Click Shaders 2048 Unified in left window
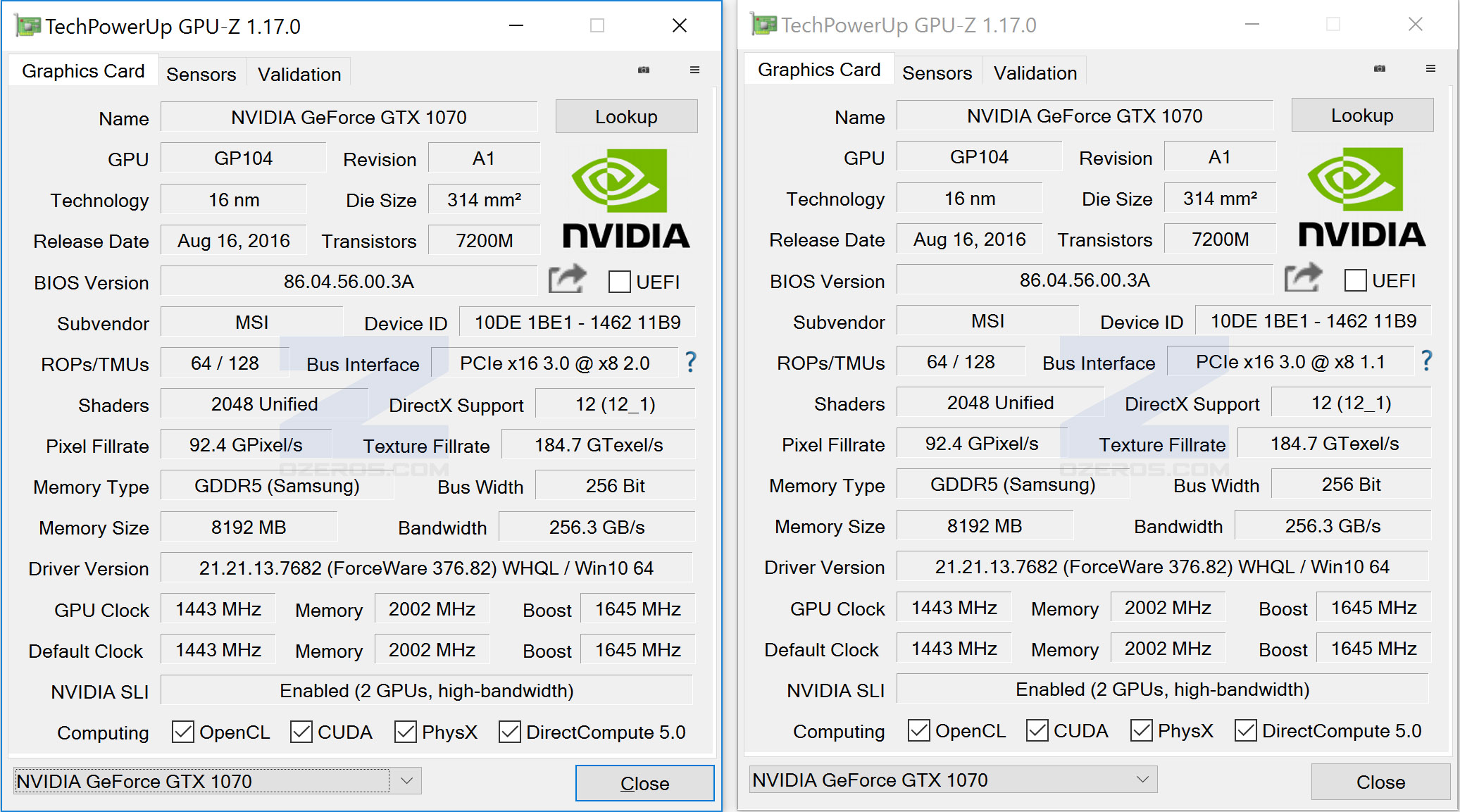 point(265,404)
